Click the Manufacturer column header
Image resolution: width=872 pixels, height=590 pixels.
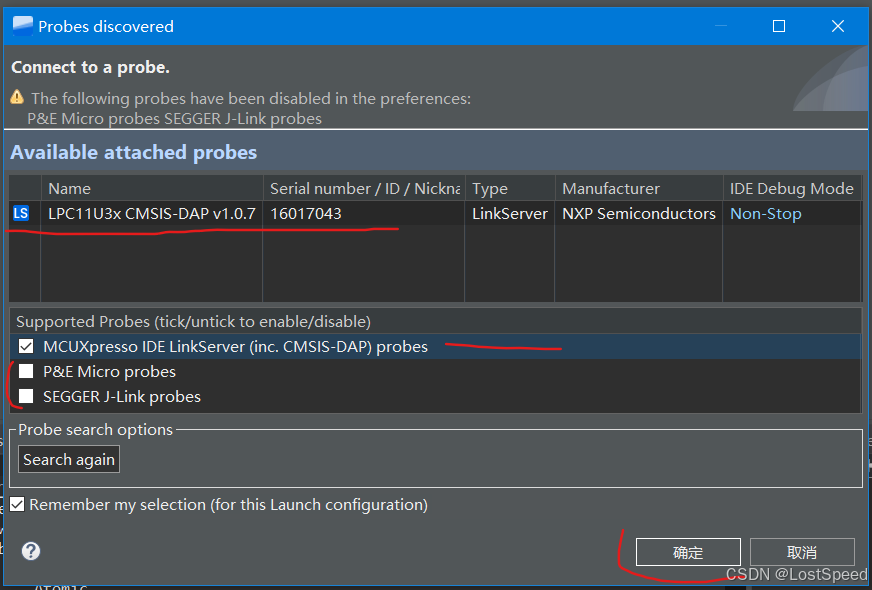639,189
